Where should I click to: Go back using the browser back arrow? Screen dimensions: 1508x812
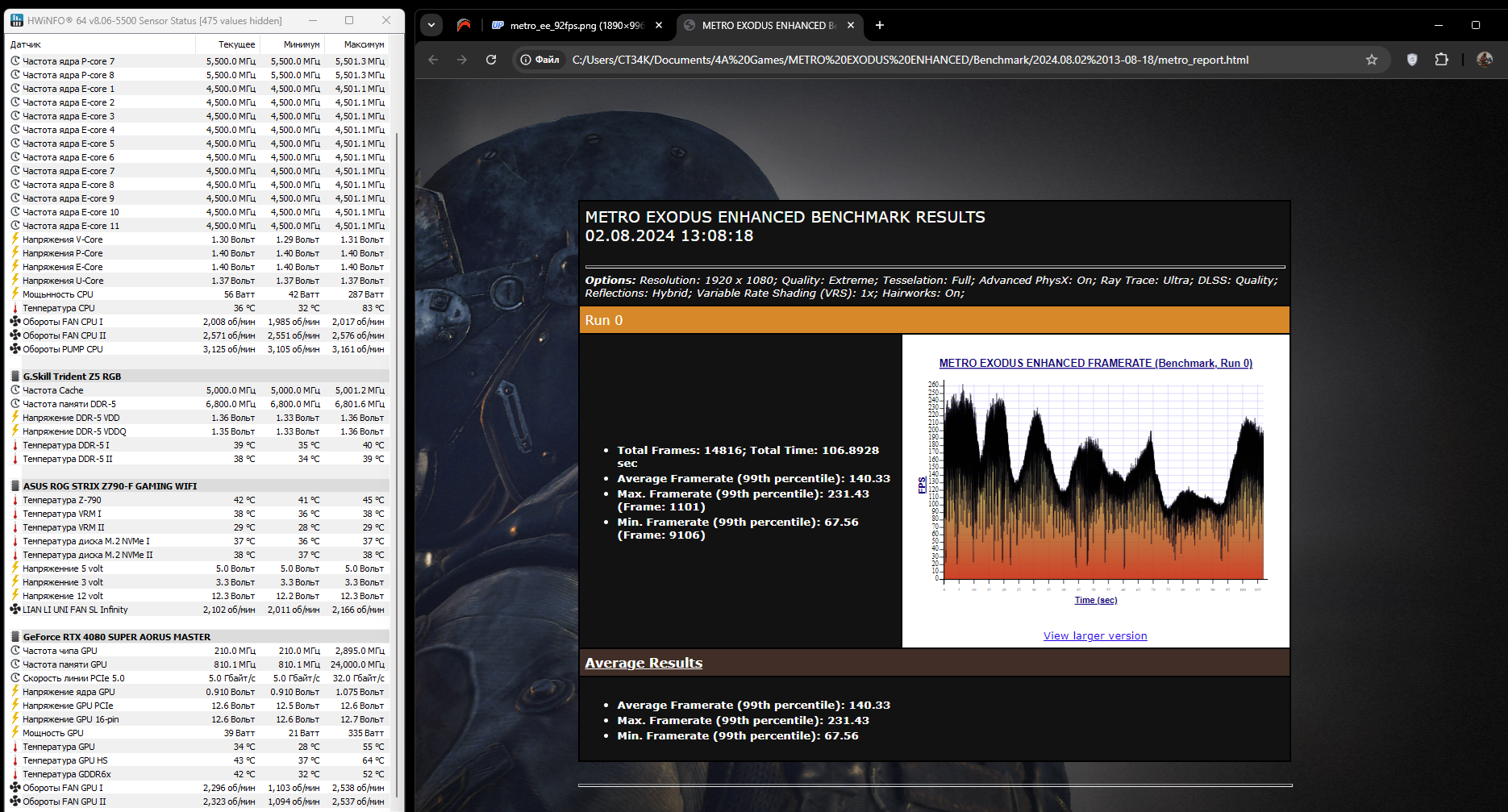click(x=433, y=60)
